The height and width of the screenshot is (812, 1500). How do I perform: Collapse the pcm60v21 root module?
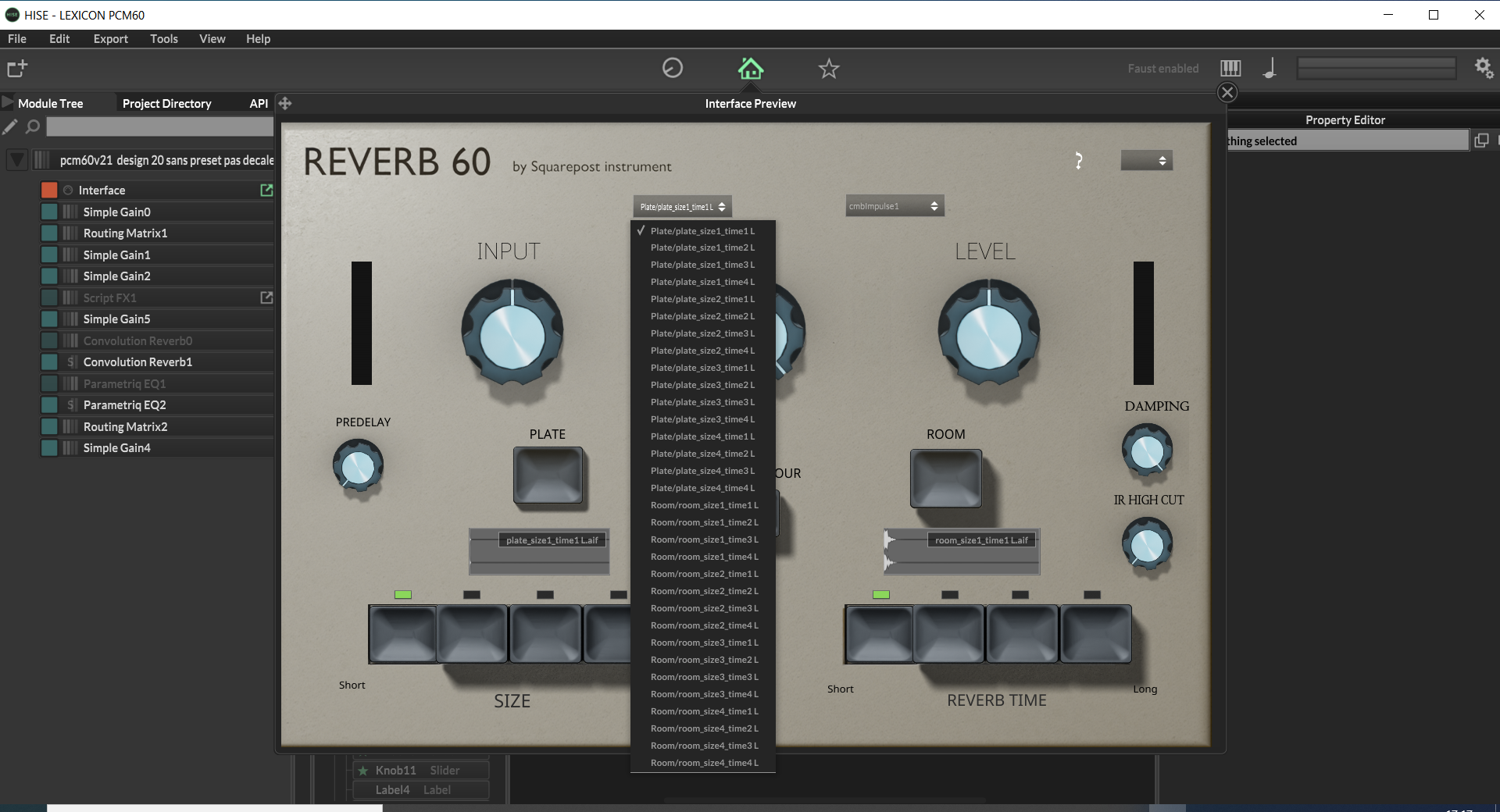[17, 160]
